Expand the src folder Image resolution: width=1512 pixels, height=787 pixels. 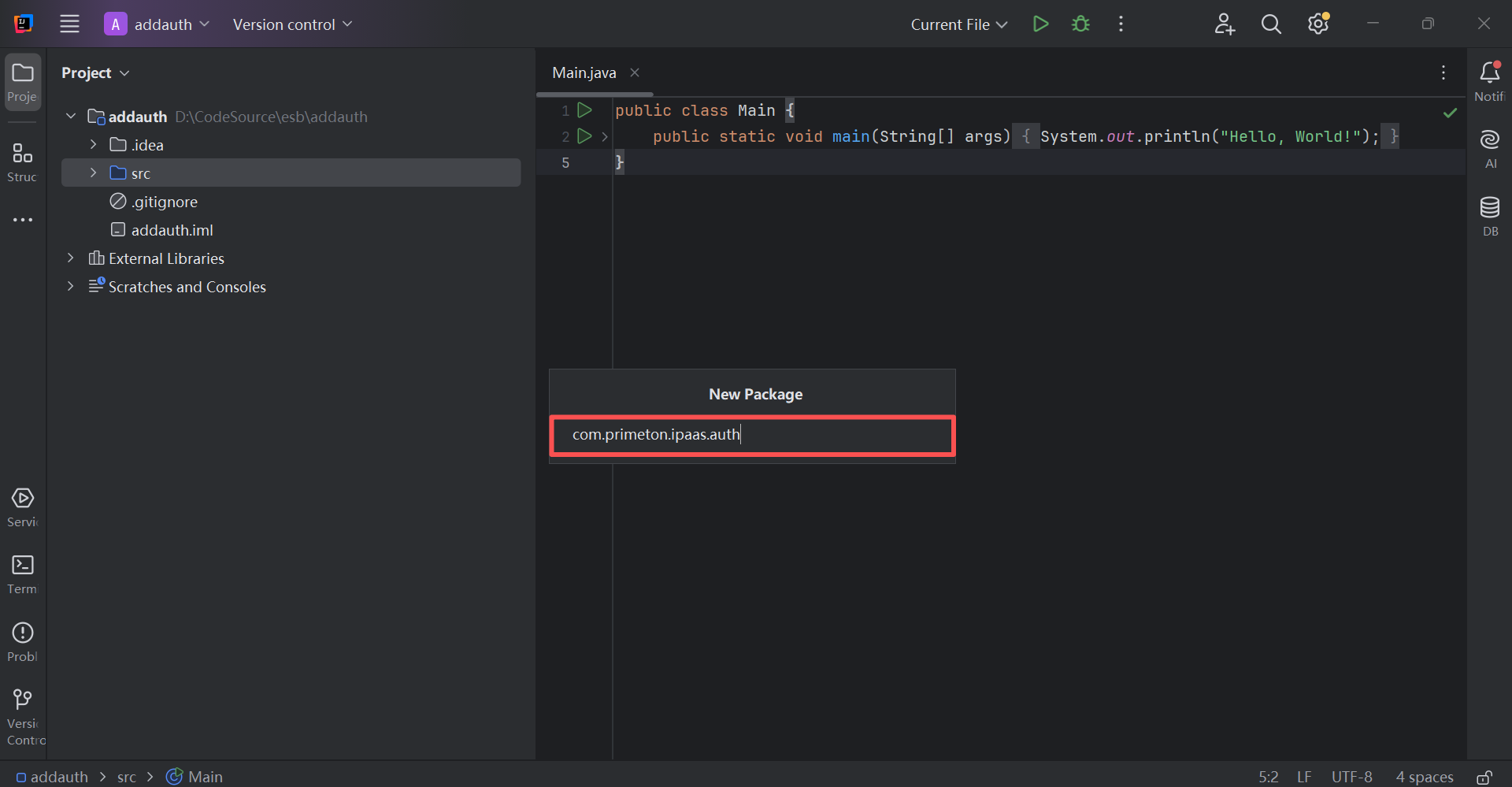tap(93, 173)
